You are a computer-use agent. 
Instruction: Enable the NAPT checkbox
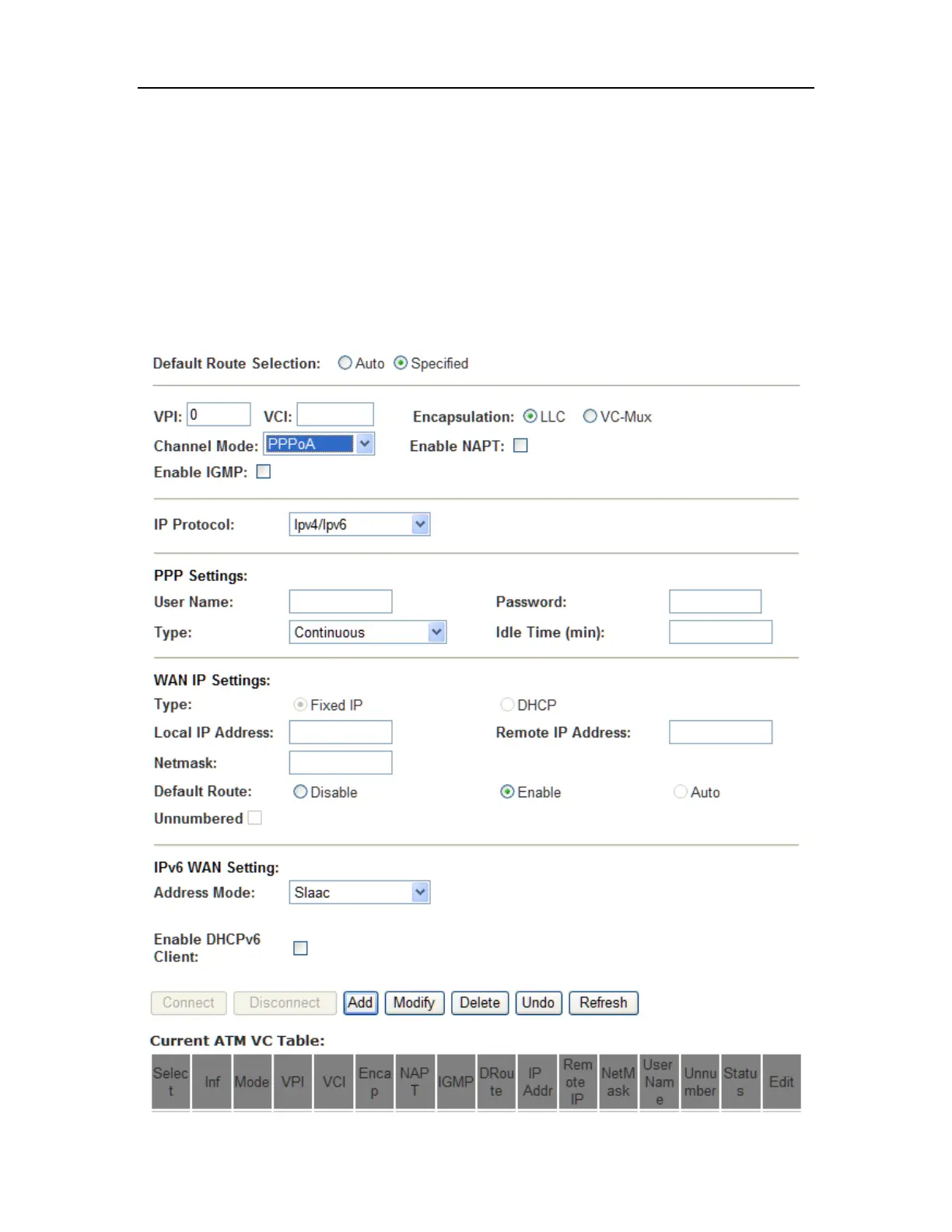[x=521, y=446]
